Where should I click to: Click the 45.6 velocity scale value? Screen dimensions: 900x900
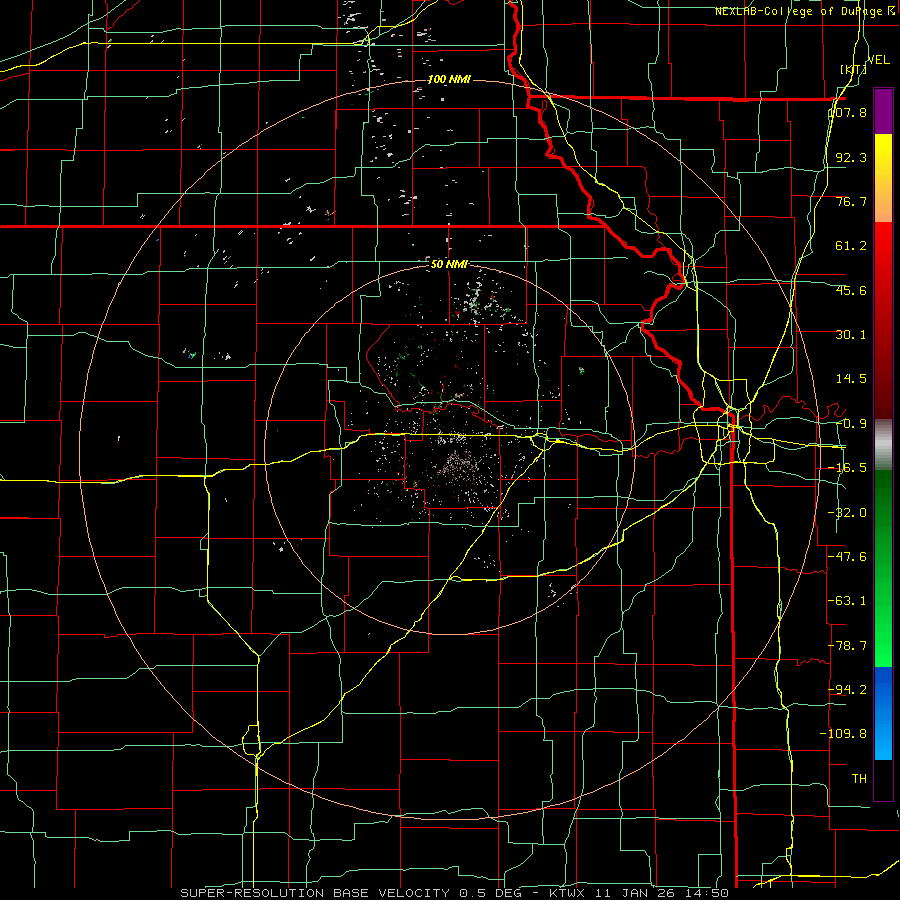(x=851, y=290)
